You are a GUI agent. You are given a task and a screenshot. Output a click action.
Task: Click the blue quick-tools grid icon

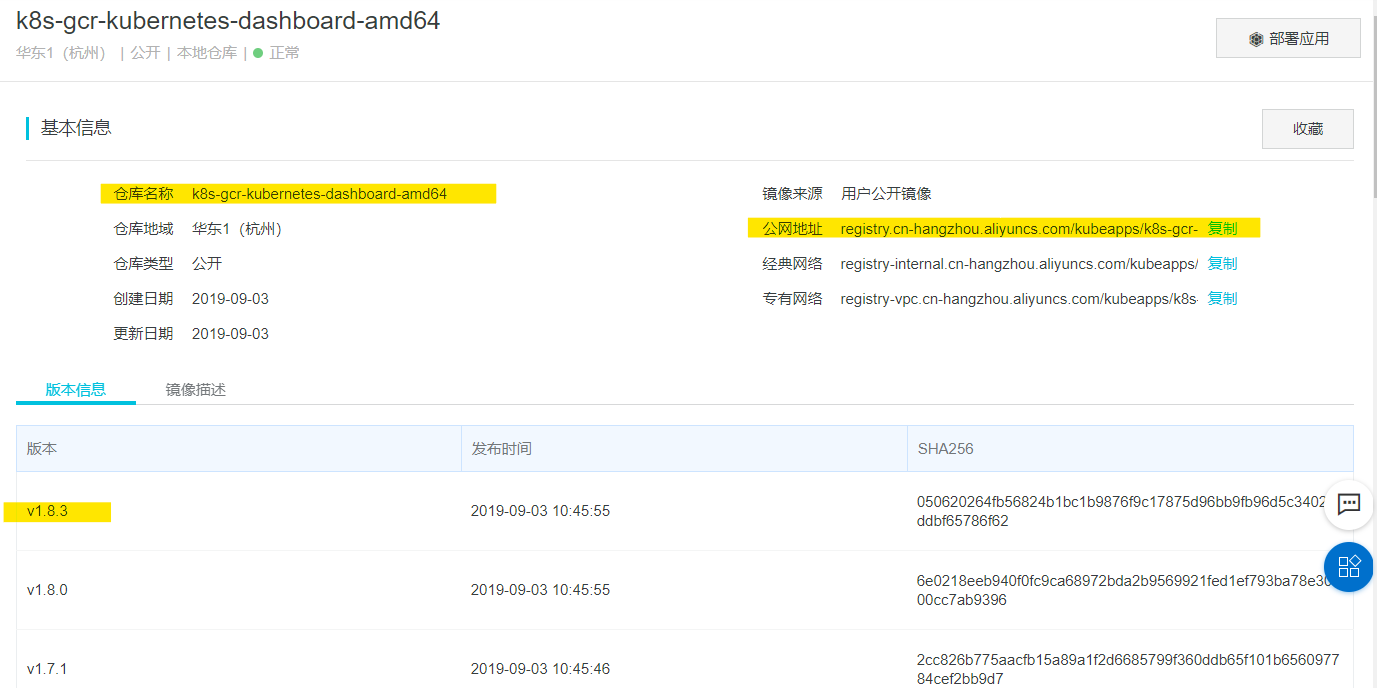tap(1348, 567)
